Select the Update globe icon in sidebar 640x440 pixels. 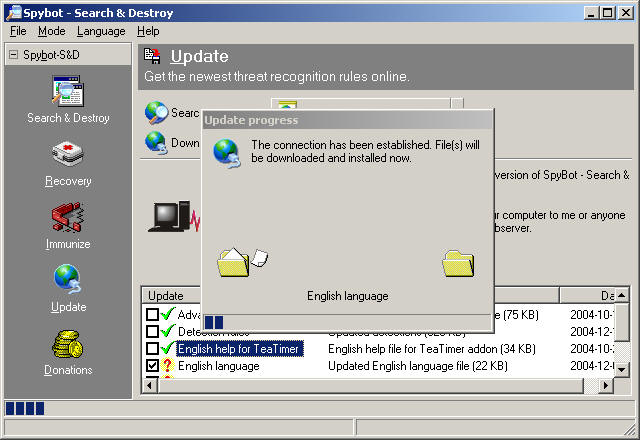coord(68,281)
